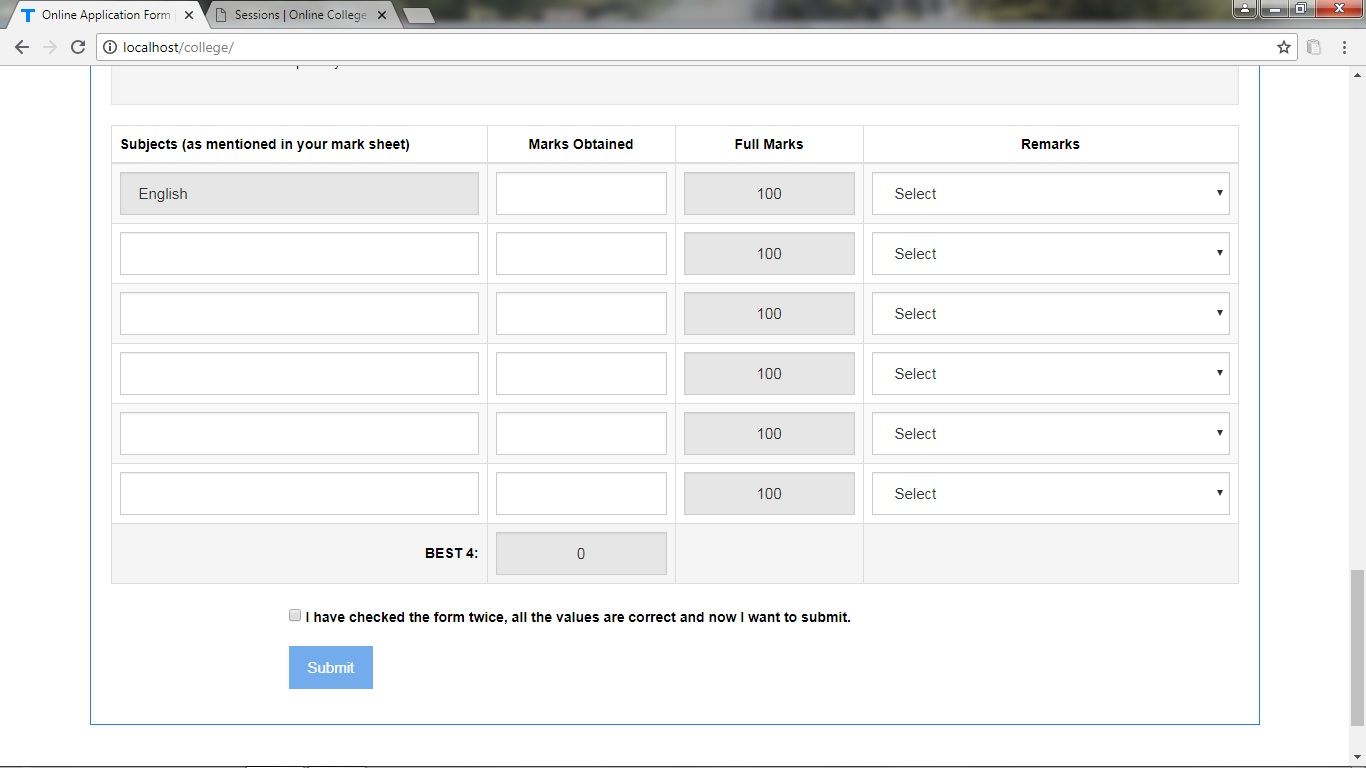Click the 'BEST 4:' label
This screenshot has height=768, width=1366.
coord(451,553)
